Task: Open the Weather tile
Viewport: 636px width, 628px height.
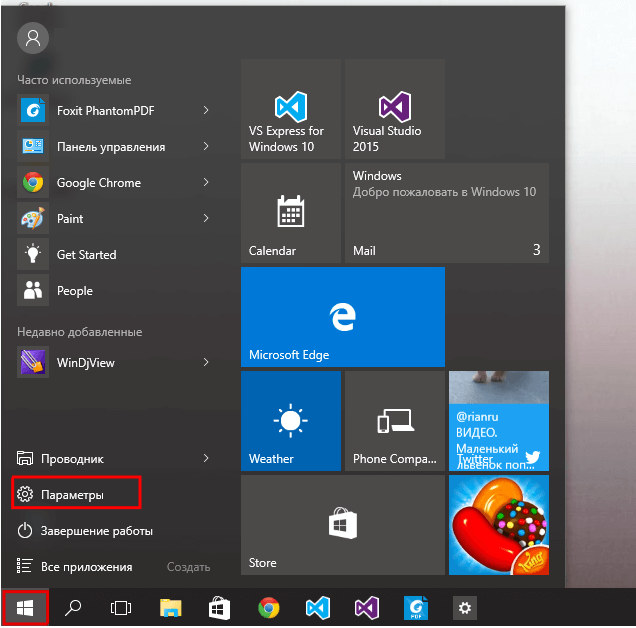Action: [x=291, y=421]
